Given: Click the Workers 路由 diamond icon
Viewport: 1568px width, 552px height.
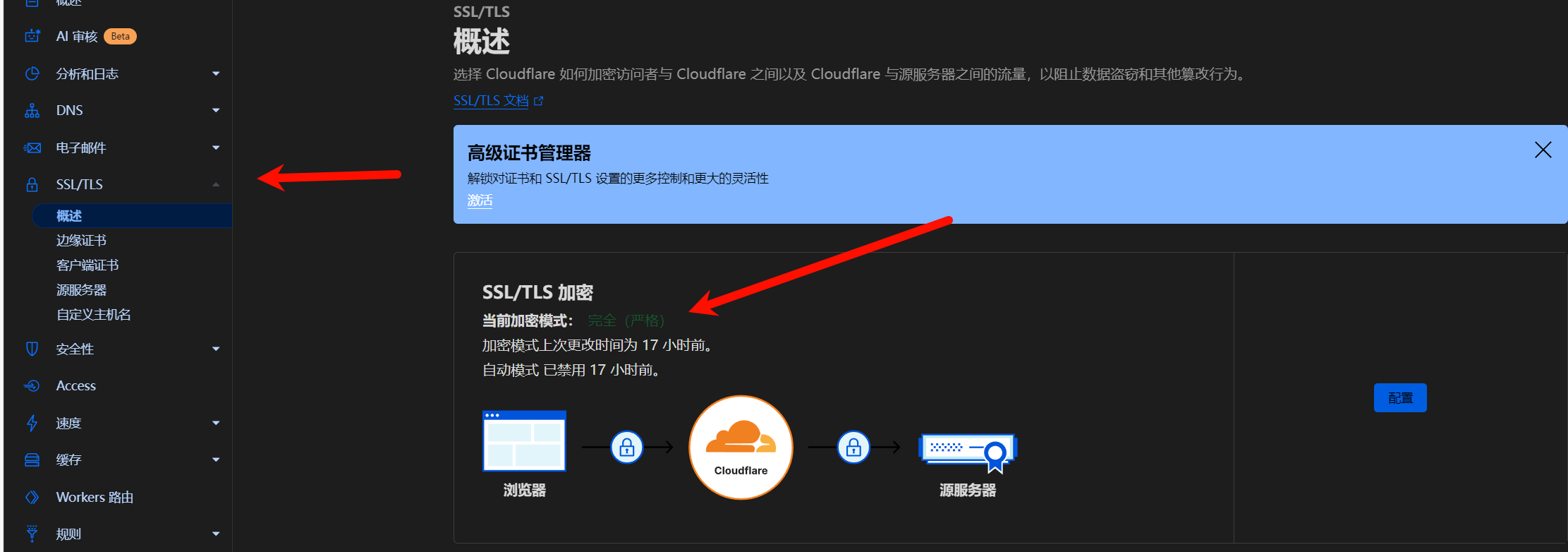Looking at the screenshot, I should coord(32,497).
